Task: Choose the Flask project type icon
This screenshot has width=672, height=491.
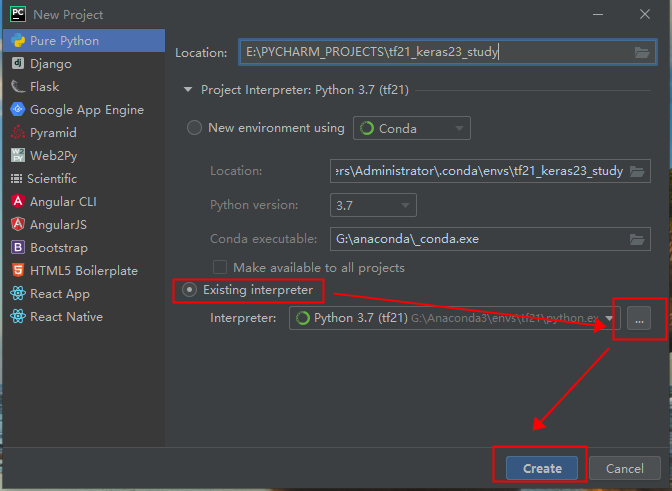Action: (17, 87)
